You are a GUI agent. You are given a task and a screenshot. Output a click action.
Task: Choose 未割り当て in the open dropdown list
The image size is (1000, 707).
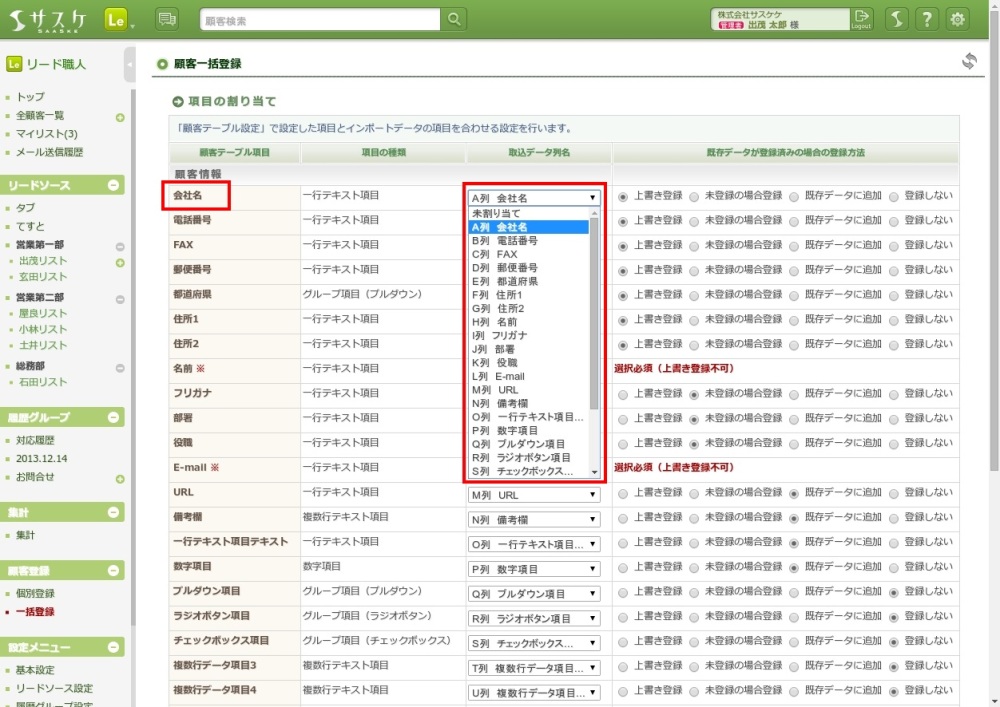click(x=496, y=213)
